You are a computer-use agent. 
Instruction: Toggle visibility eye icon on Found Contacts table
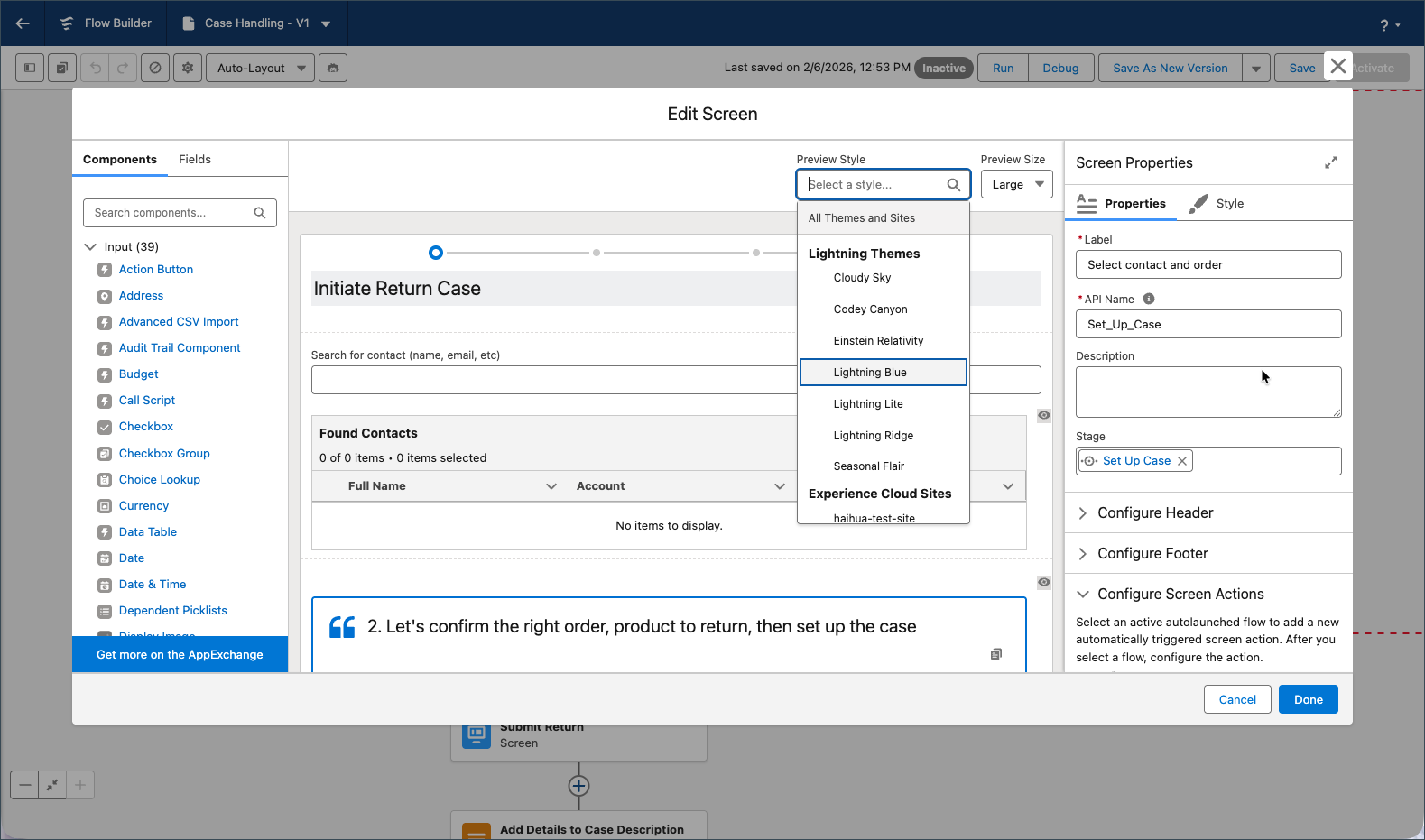[1043, 415]
